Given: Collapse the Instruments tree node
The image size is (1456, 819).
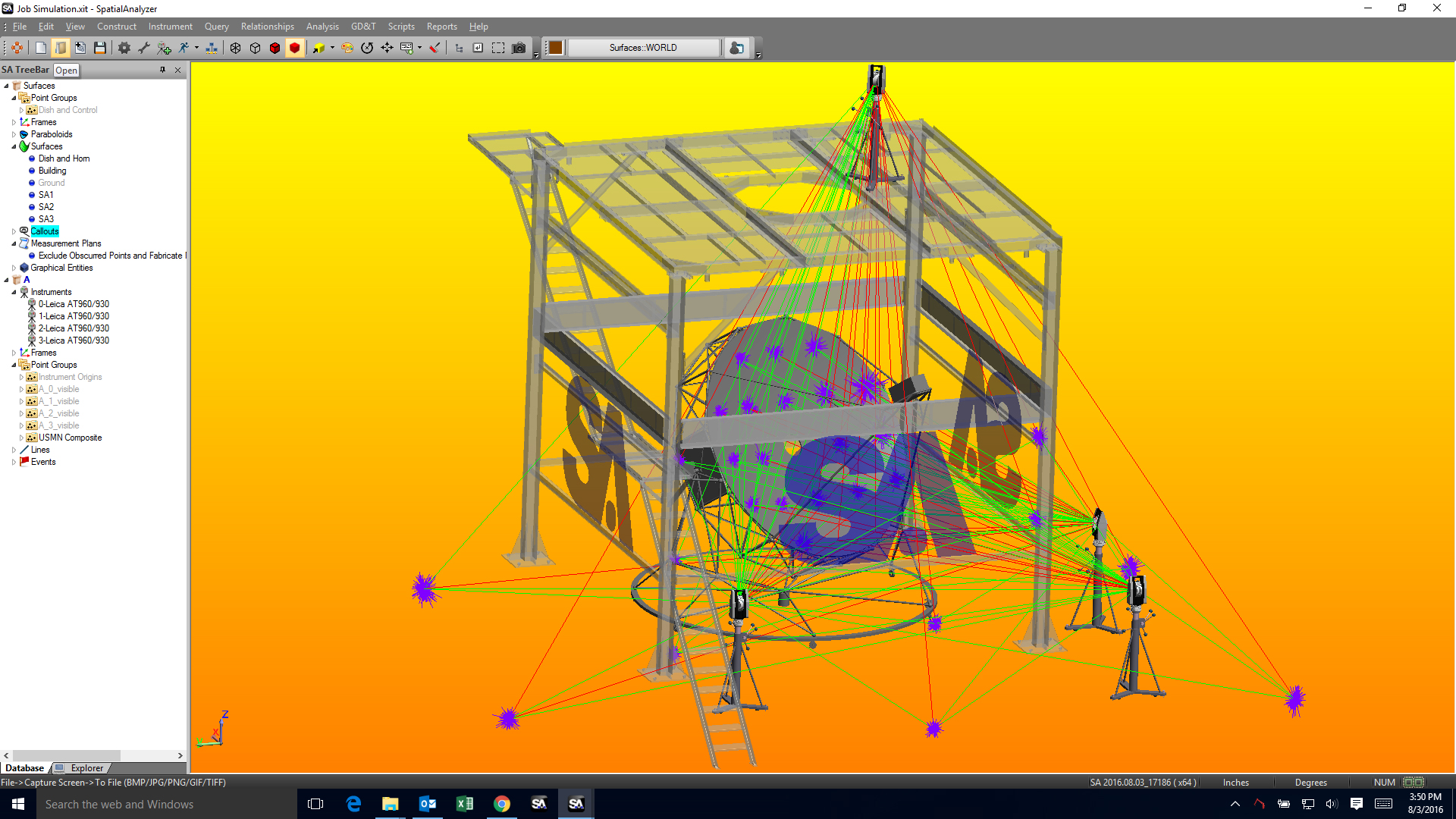Looking at the screenshot, I should pyautogui.click(x=14, y=292).
